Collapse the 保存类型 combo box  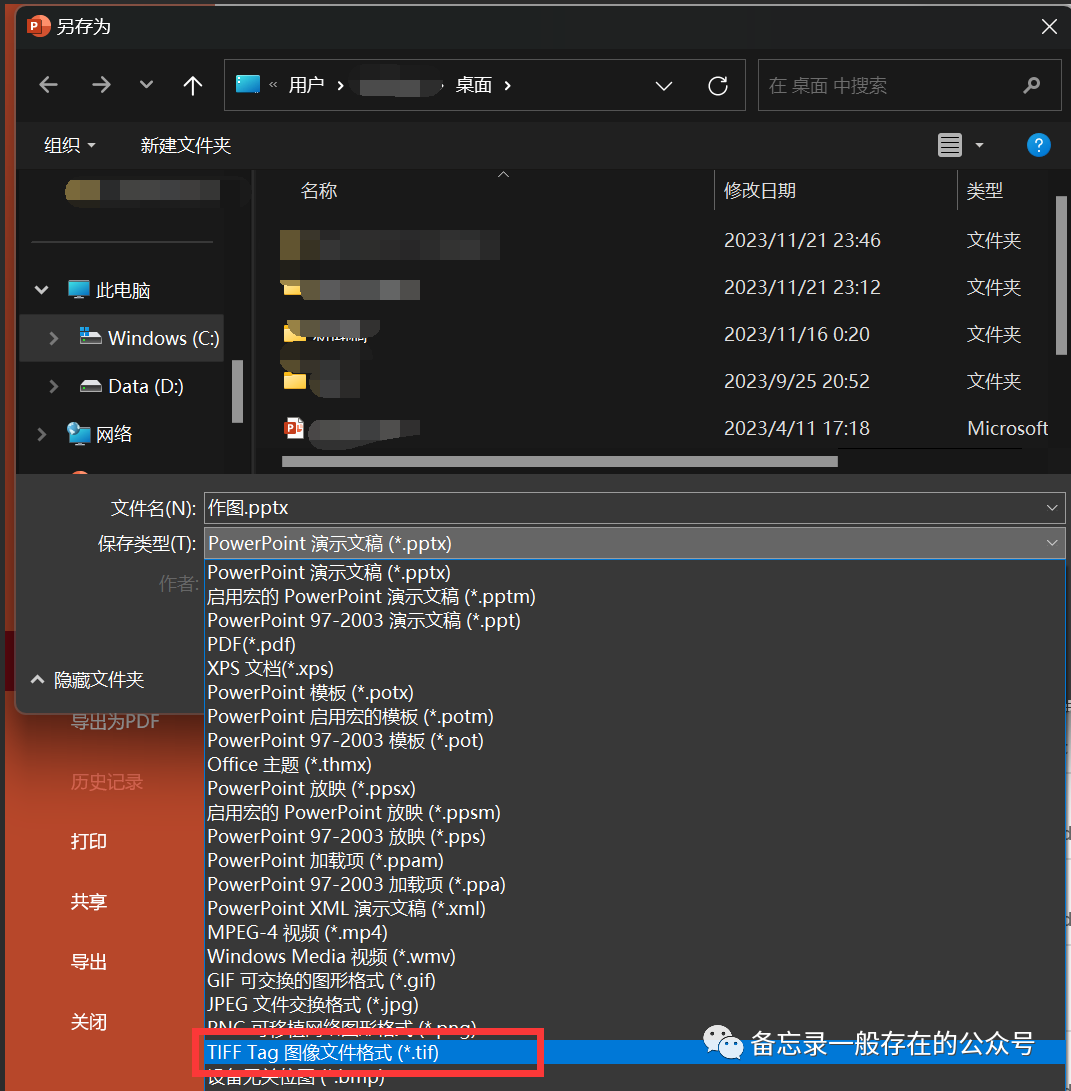pyautogui.click(x=1052, y=543)
